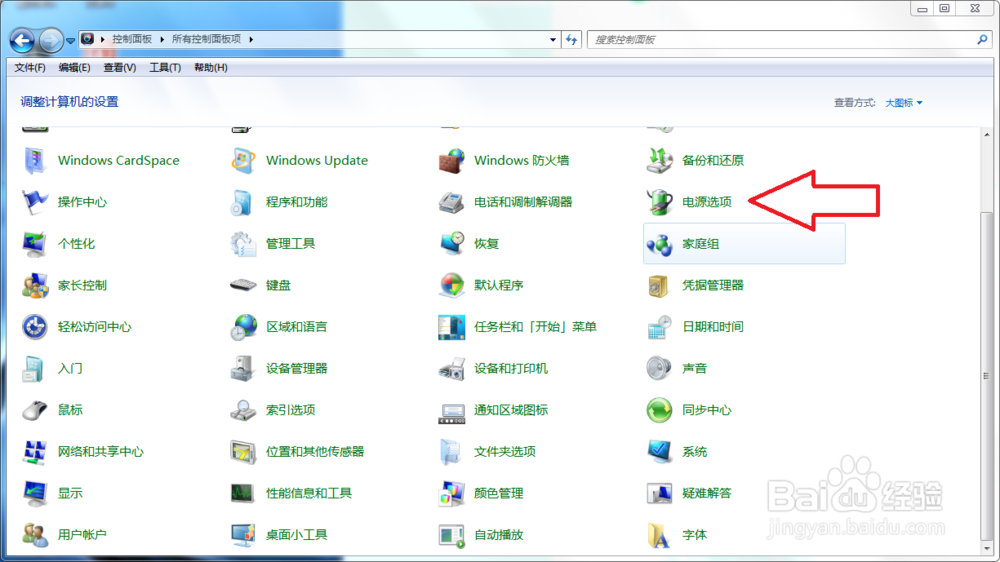
Task: Click the search magnifier icon
Action: click(982, 40)
